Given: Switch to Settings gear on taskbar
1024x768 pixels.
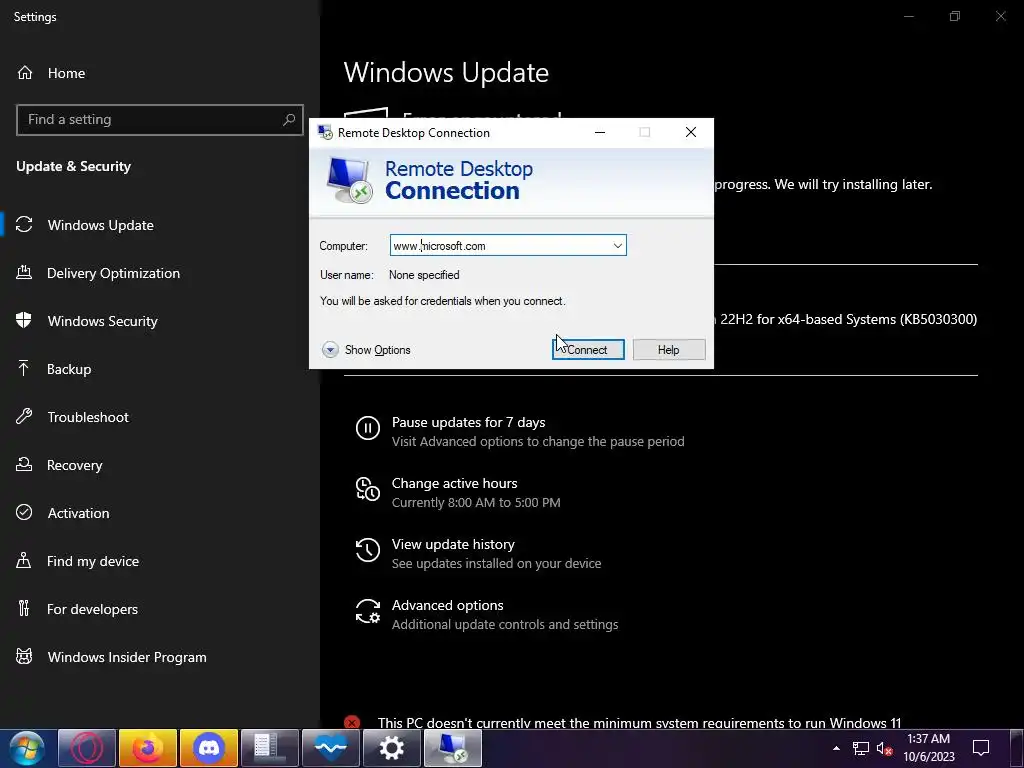Looking at the screenshot, I should (x=392, y=748).
